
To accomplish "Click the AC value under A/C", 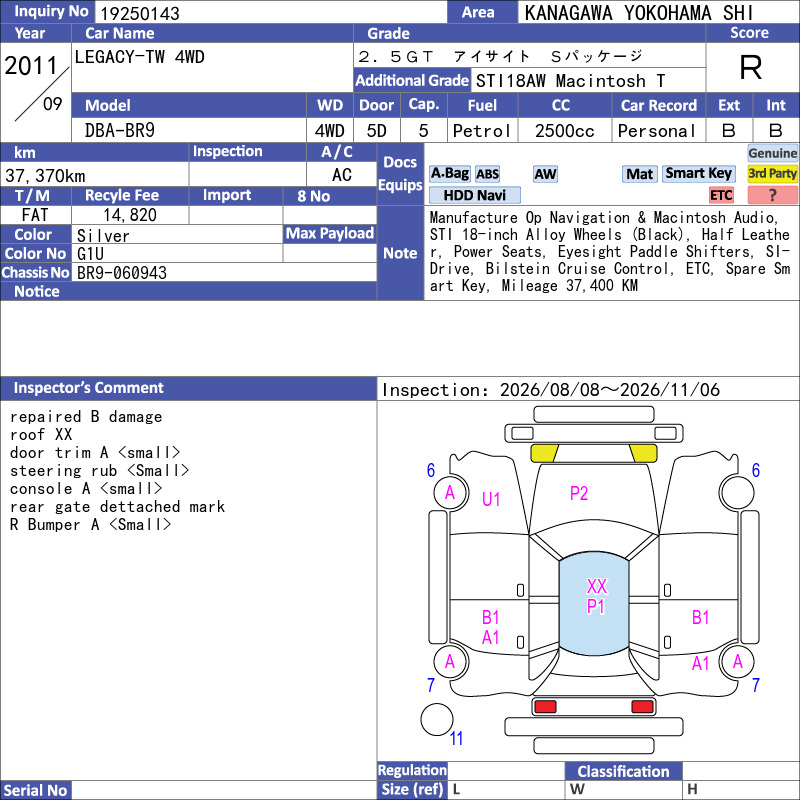I will pos(341,175).
